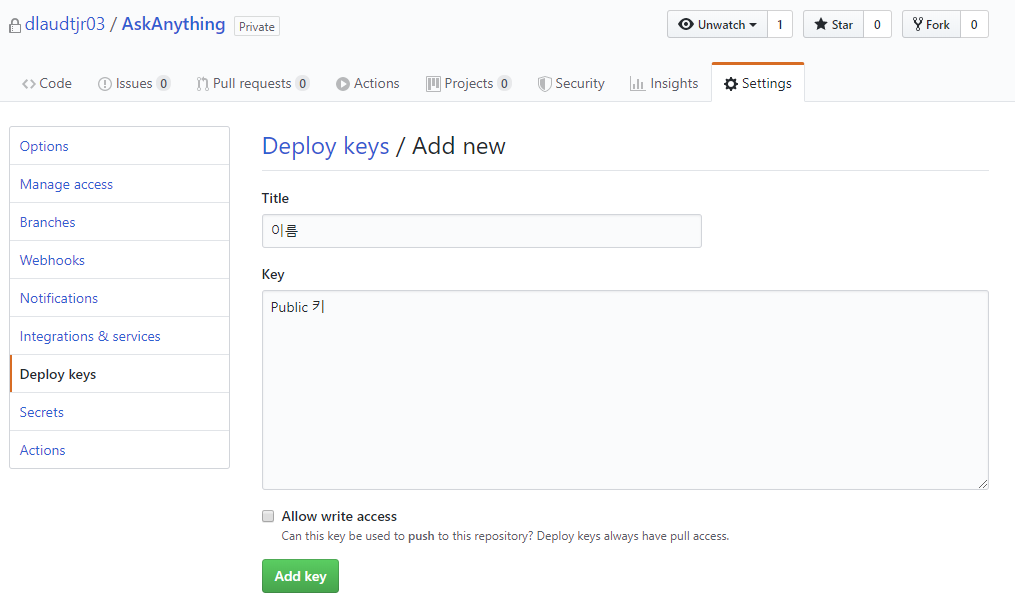Click the Star button label
This screenshot has width=1015, height=604.
pyautogui.click(x=842, y=25)
